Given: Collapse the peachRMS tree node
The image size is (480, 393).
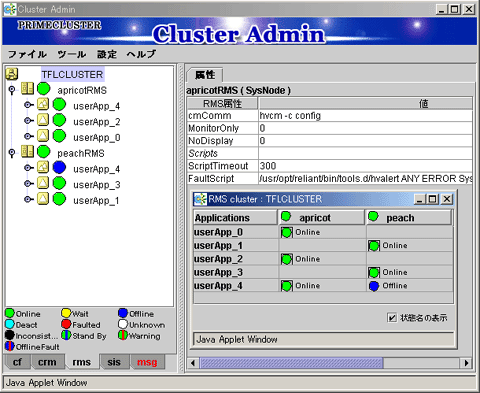Looking at the screenshot, I should [x=12, y=153].
